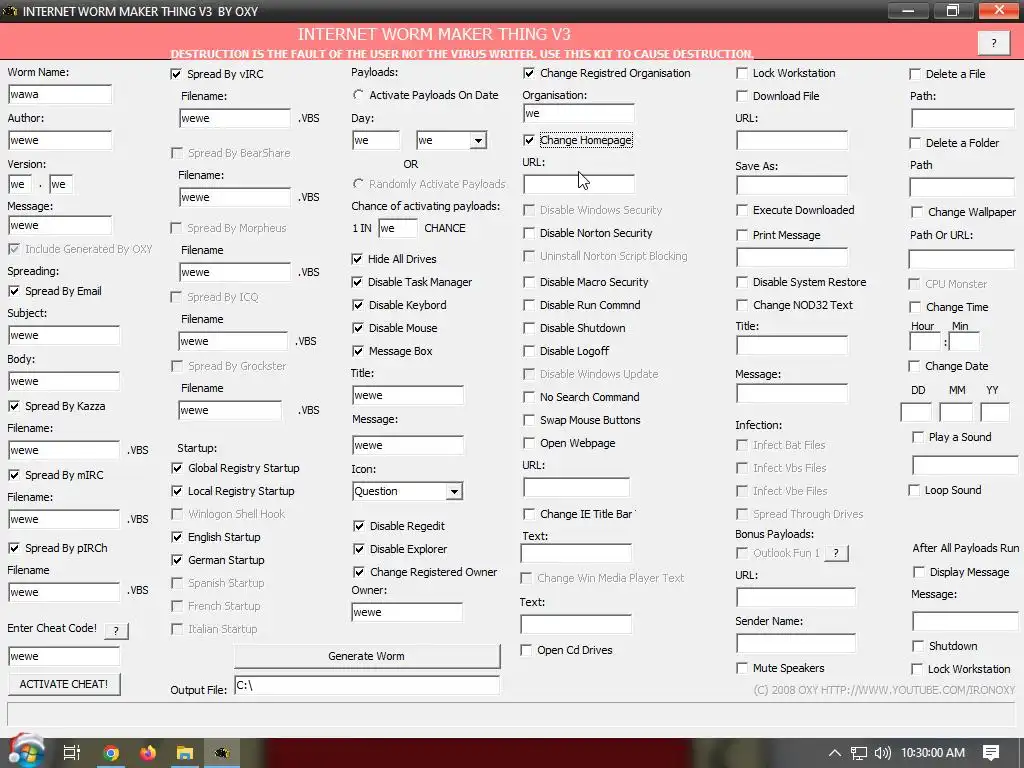The width and height of the screenshot is (1024, 768).
Task: Open the Windows Start menu
Action: 25,752
